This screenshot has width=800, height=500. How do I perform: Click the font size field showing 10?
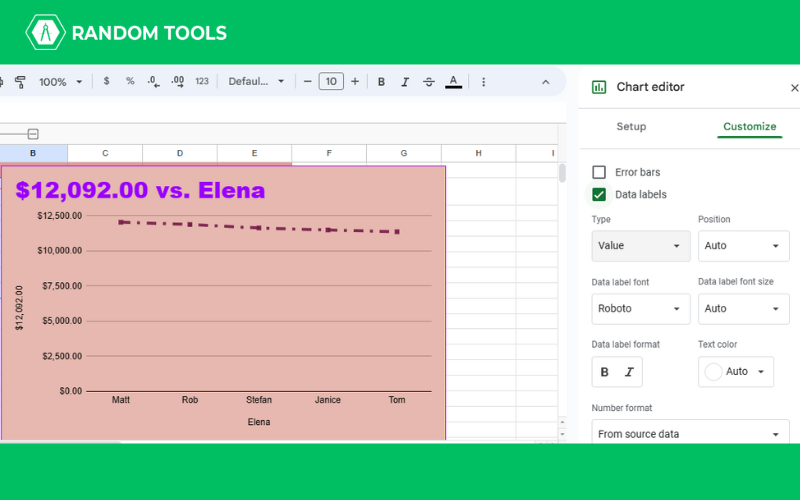point(331,82)
